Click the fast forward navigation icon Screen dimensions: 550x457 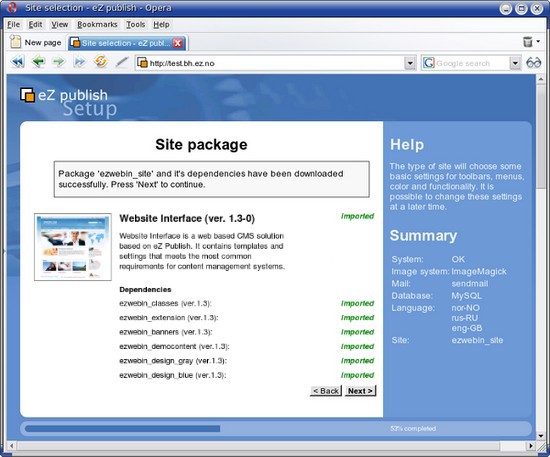79,62
